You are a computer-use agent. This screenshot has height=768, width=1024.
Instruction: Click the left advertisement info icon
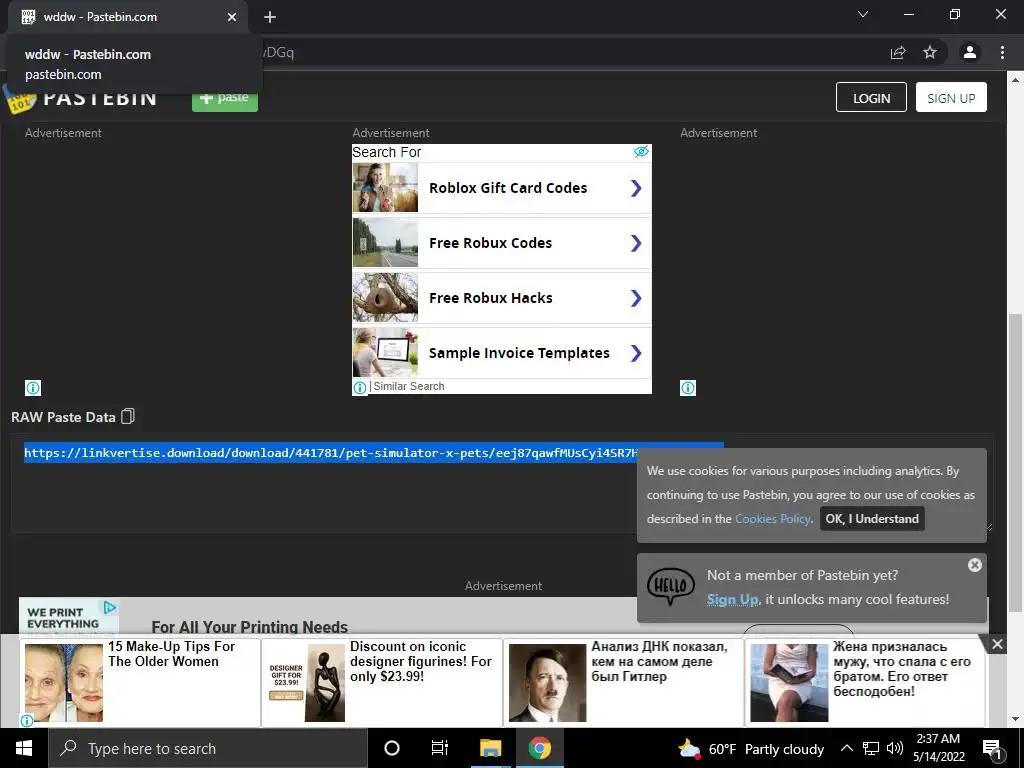click(33, 388)
